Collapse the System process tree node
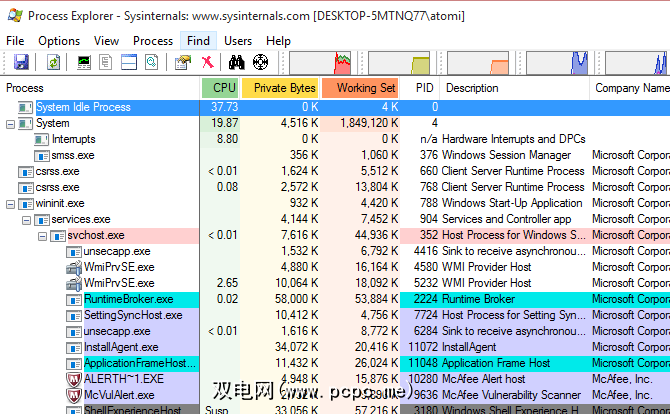Viewport: 670px width, 414px height. (11, 123)
